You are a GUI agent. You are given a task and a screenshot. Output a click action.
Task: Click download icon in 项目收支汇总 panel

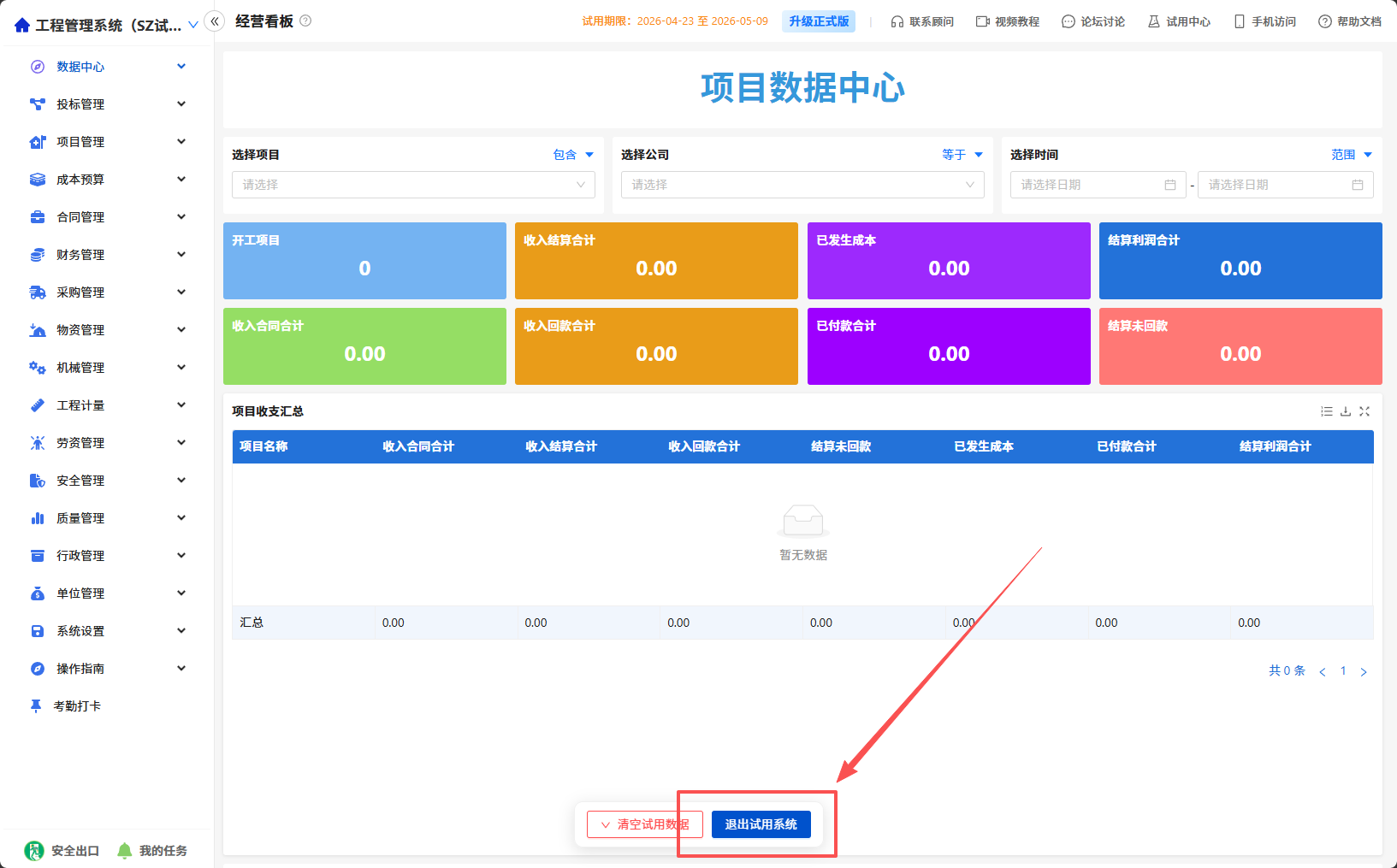pyautogui.click(x=1346, y=411)
